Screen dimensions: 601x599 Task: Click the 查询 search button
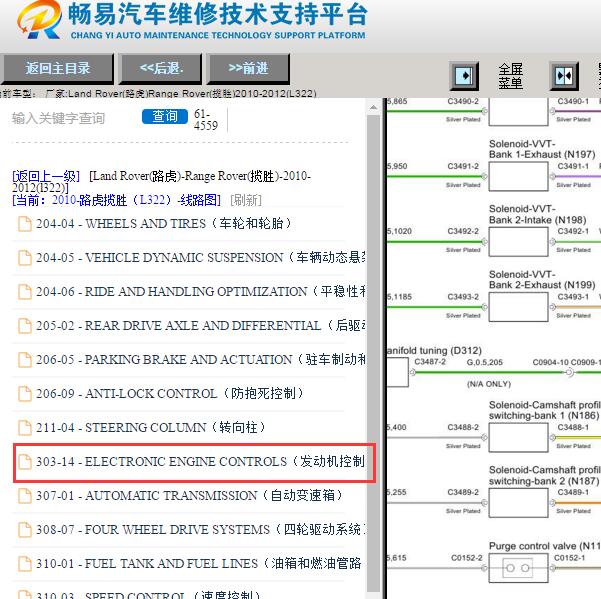pos(165,116)
